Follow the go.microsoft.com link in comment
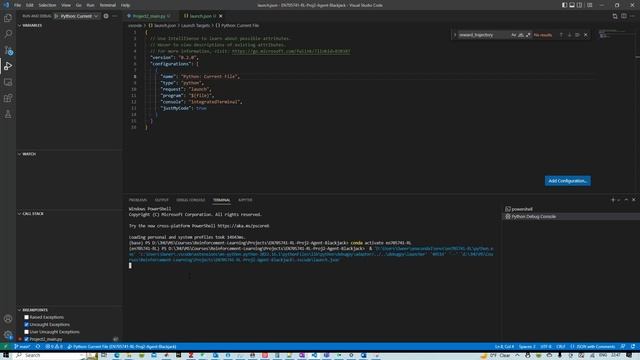Screen dimensions: 640x360 [291, 51]
